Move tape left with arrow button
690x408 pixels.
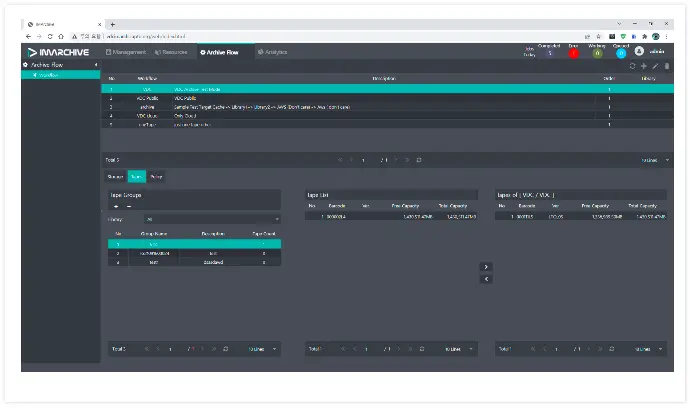tap(486, 279)
